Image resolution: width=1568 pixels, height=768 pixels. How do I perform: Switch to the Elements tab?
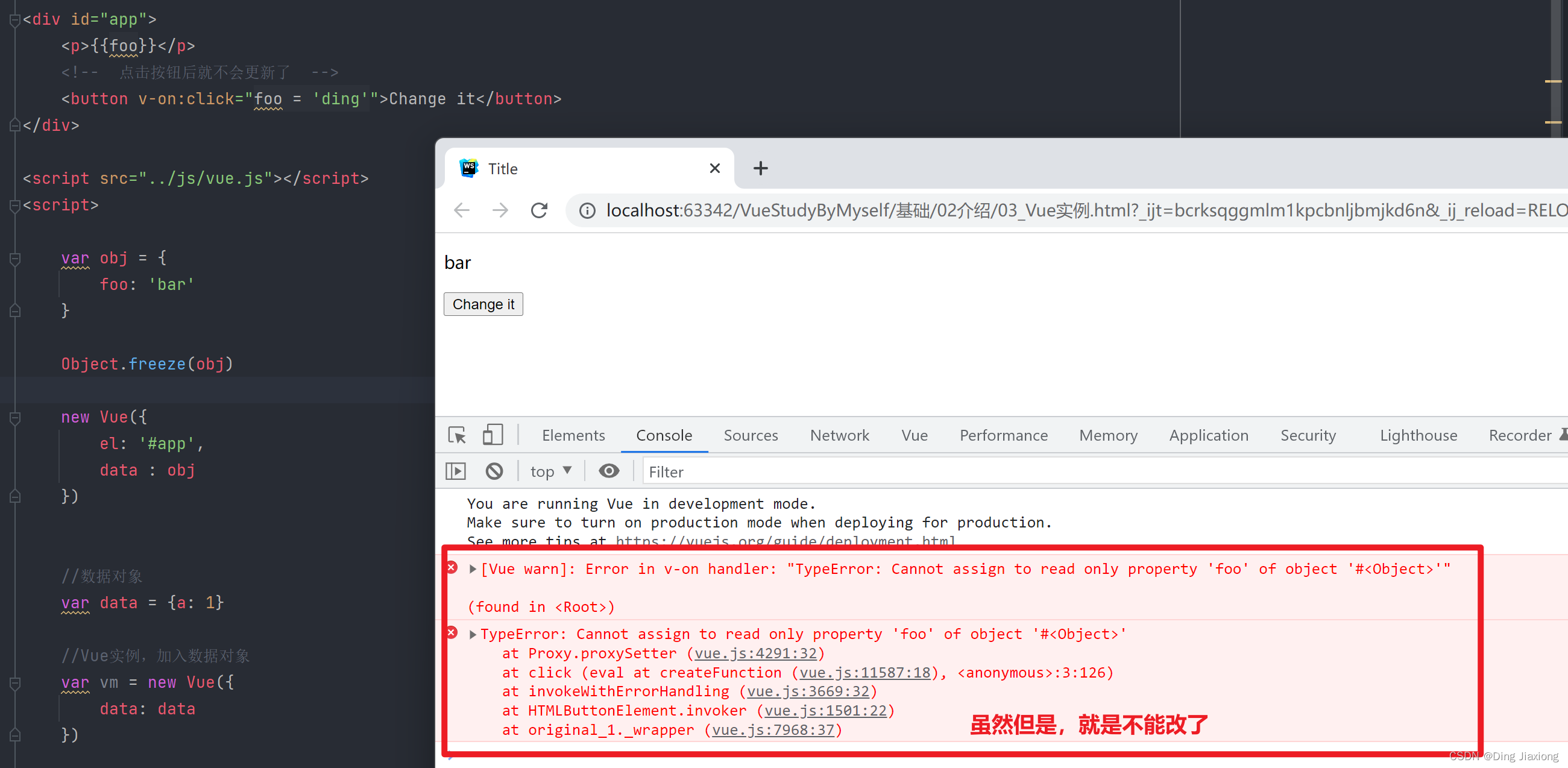(x=573, y=435)
